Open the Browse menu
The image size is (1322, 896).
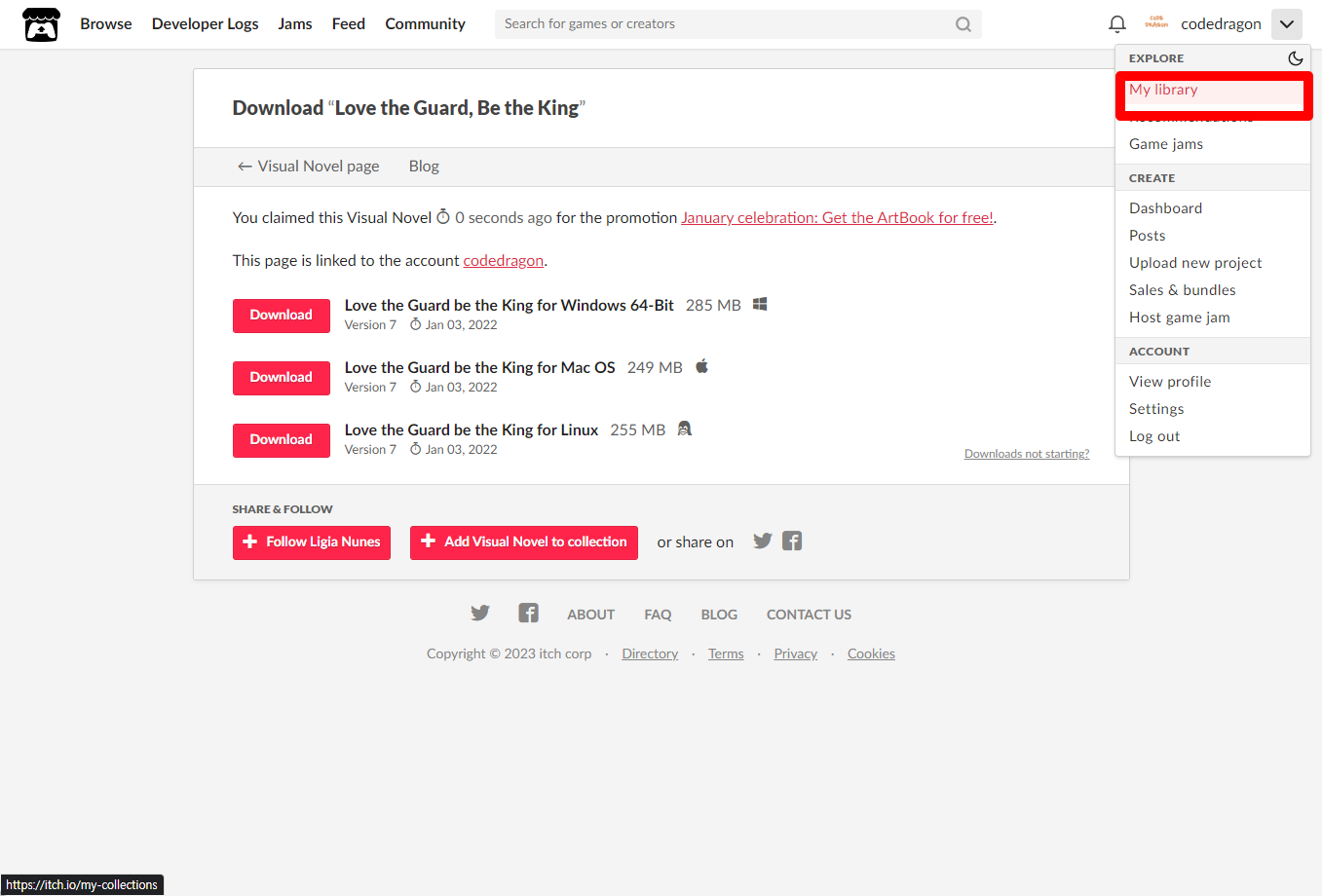106,23
